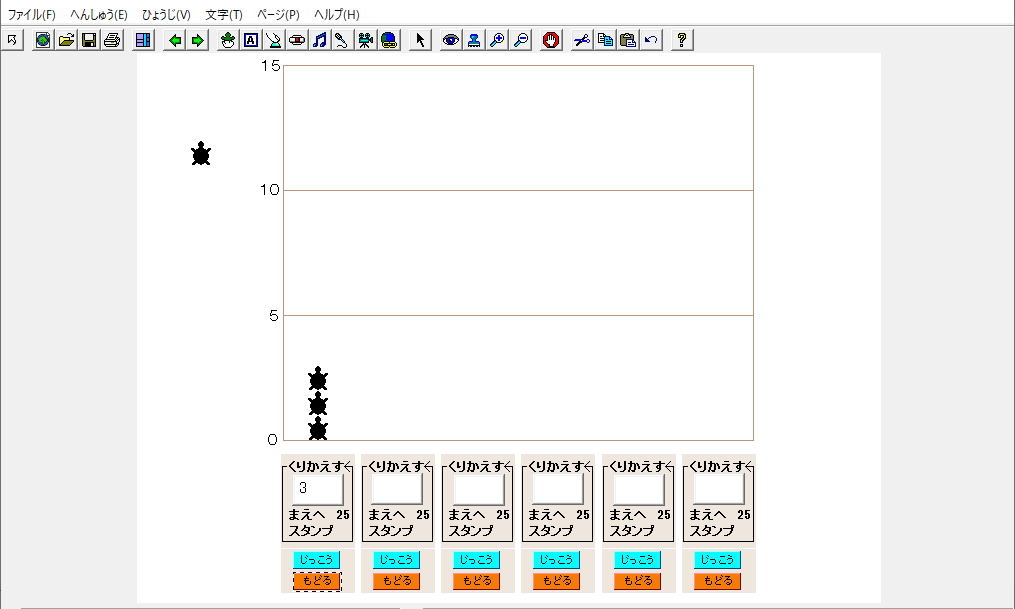
Task: Open the ファイル(F) menu
Action: tap(32, 15)
